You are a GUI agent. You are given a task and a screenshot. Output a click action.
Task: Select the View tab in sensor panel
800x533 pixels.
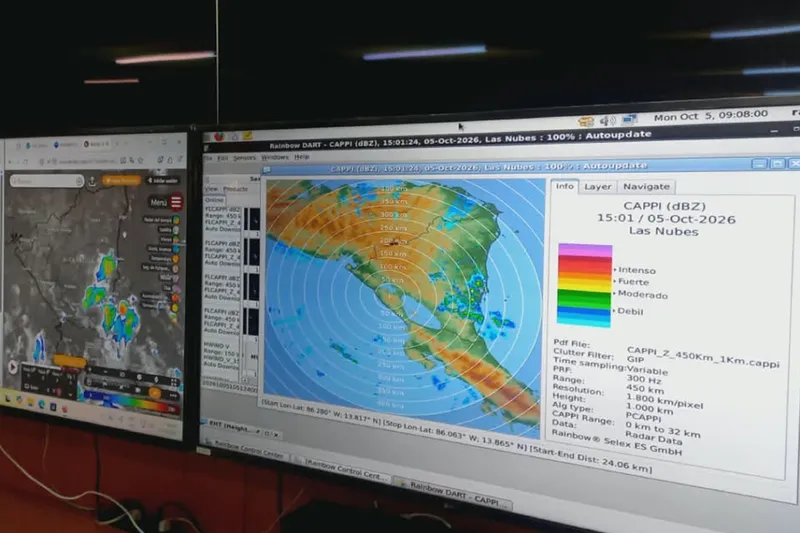coord(211,189)
